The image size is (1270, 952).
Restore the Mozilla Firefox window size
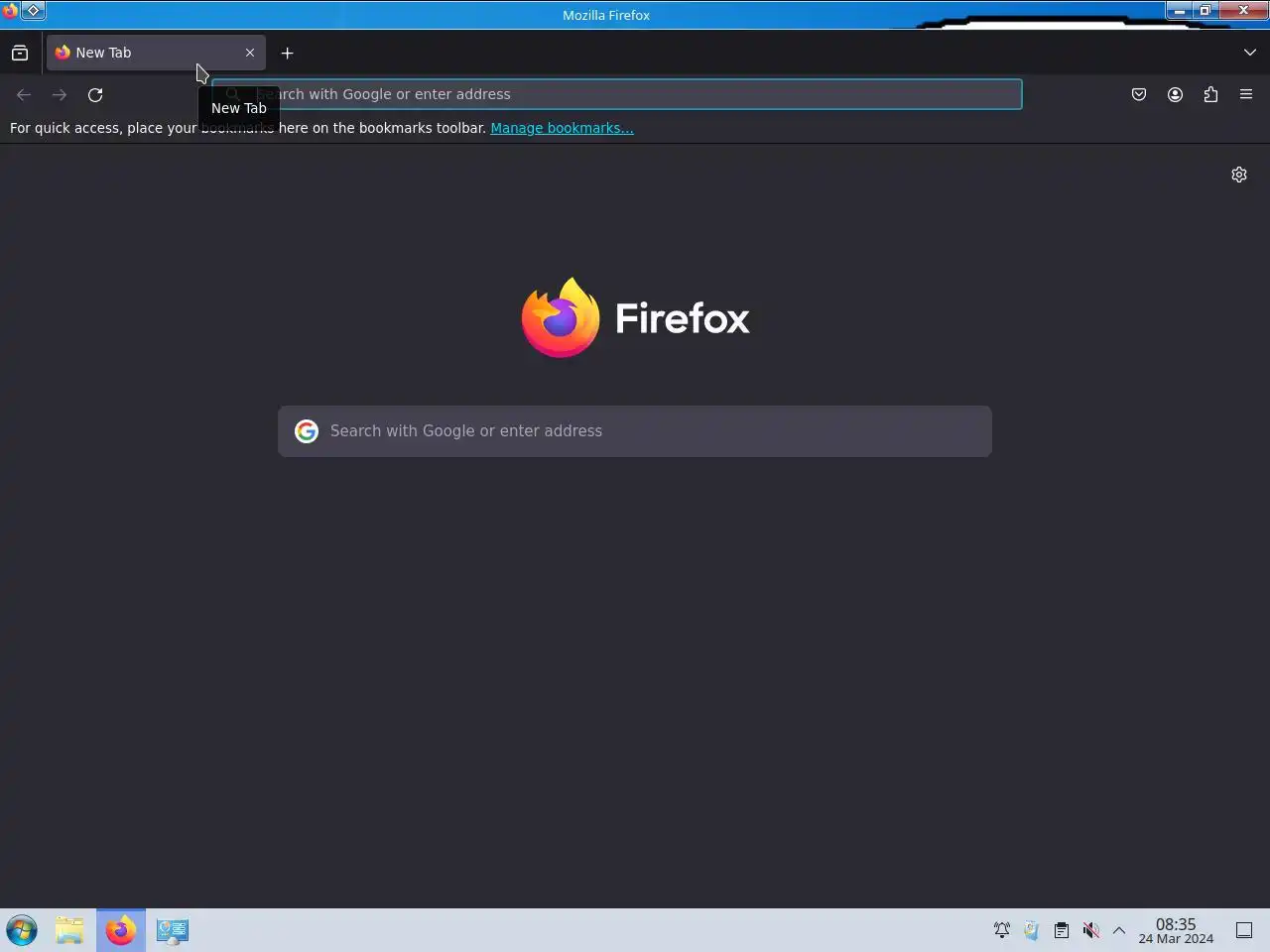click(x=1205, y=11)
